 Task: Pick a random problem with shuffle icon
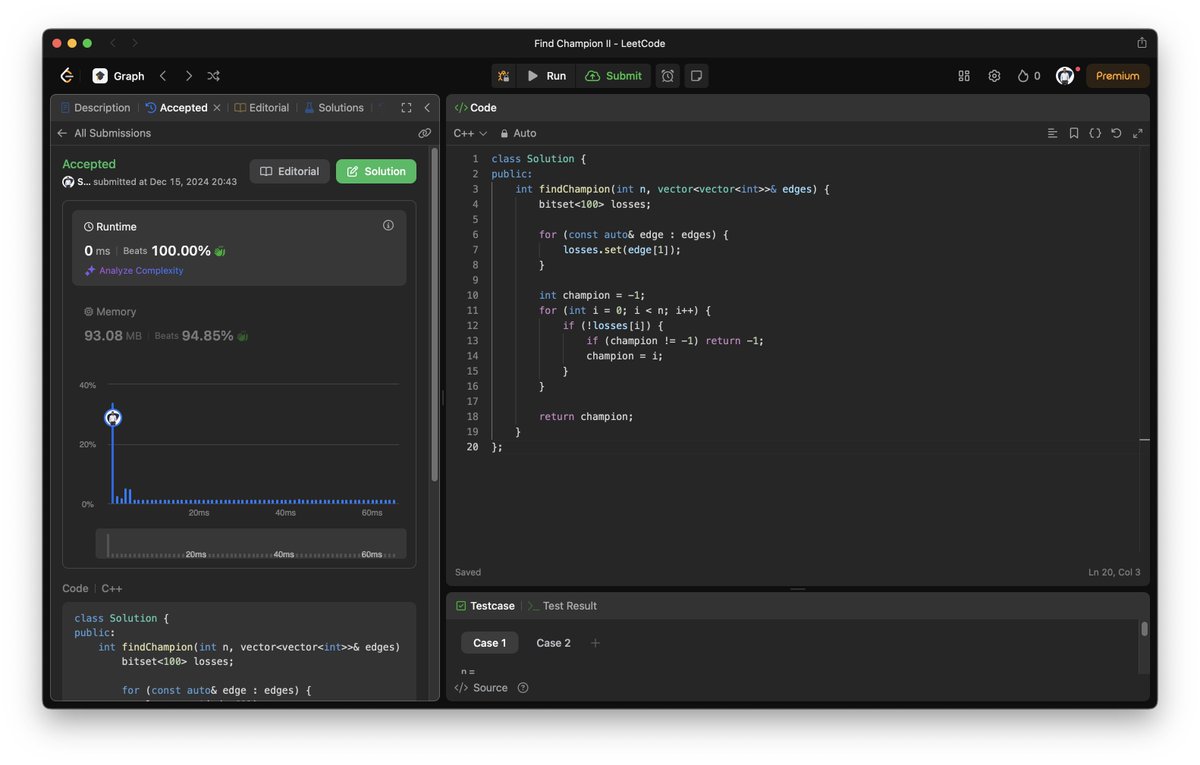[x=213, y=76]
